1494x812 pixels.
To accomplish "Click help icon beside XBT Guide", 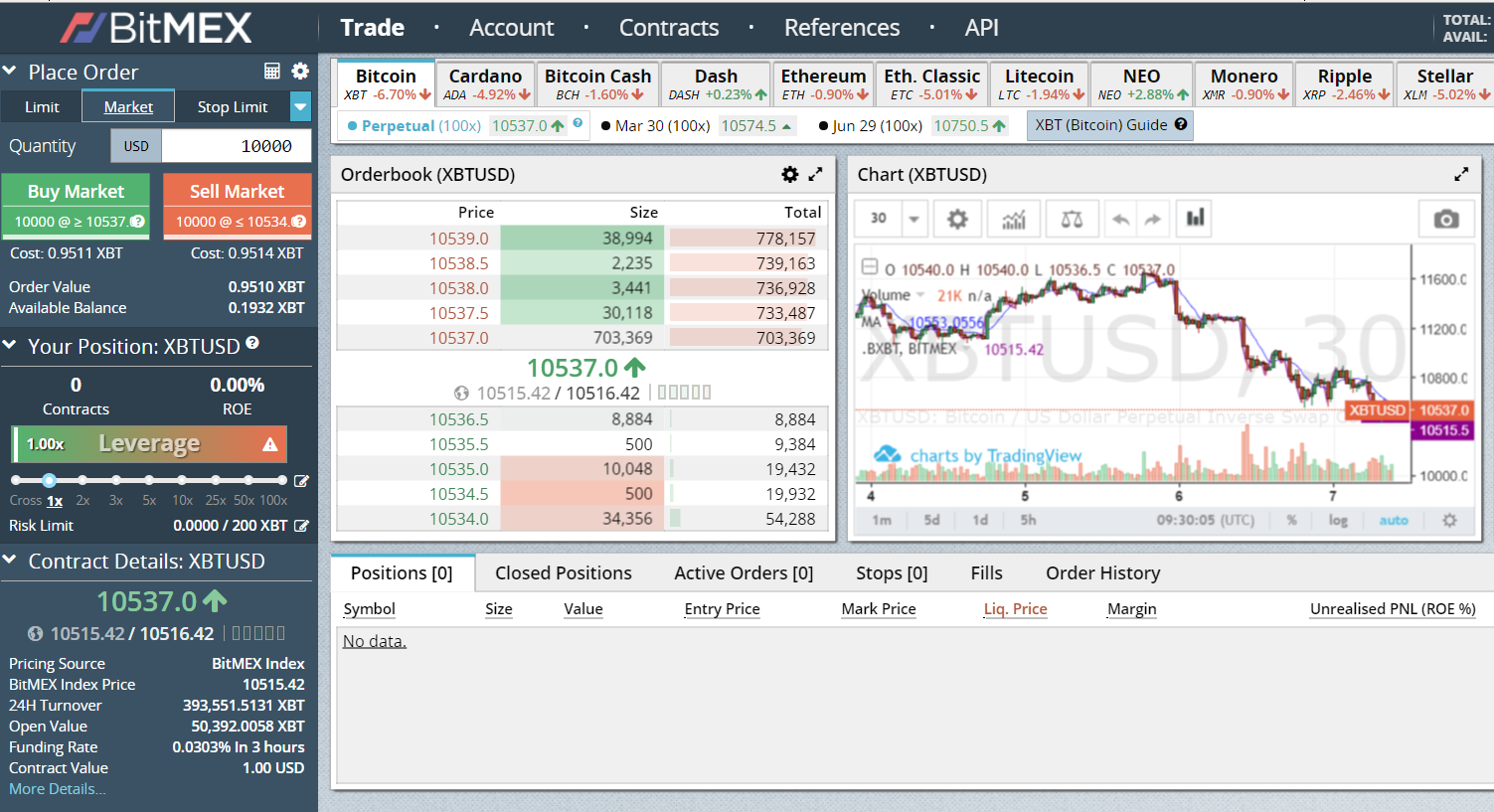I will point(1181,124).
